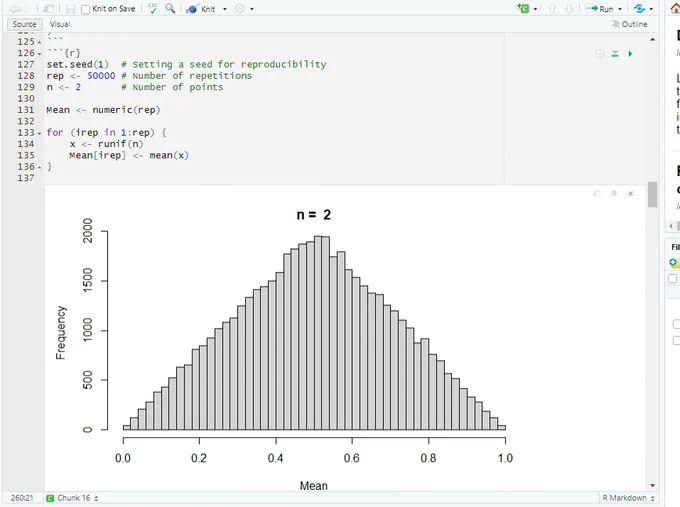The image size is (680, 507).
Task: Switch to Visual editor mode
Action: pos(59,24)
